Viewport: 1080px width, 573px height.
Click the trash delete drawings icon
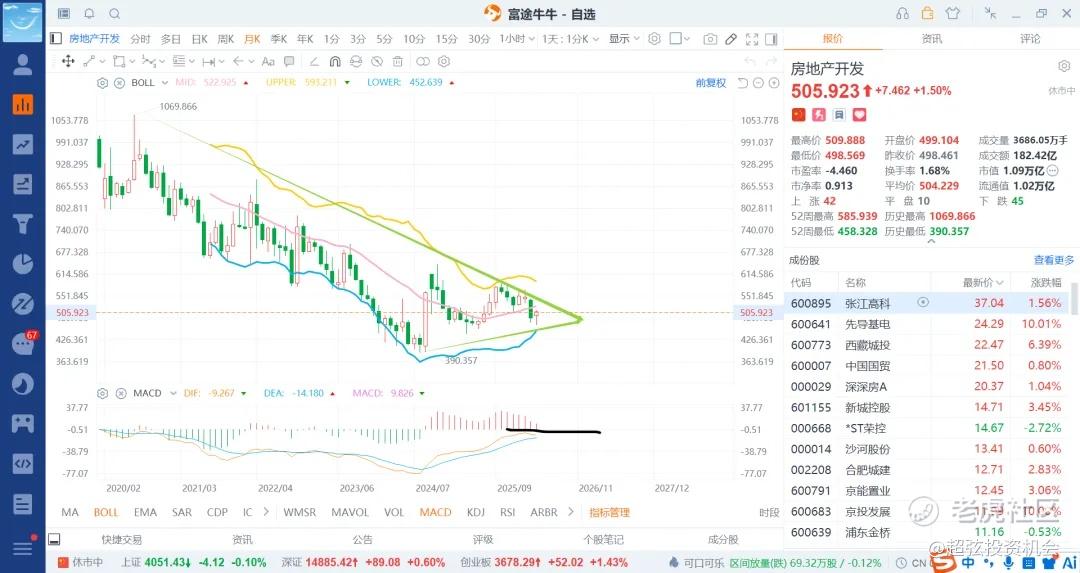tap(397, 61)
